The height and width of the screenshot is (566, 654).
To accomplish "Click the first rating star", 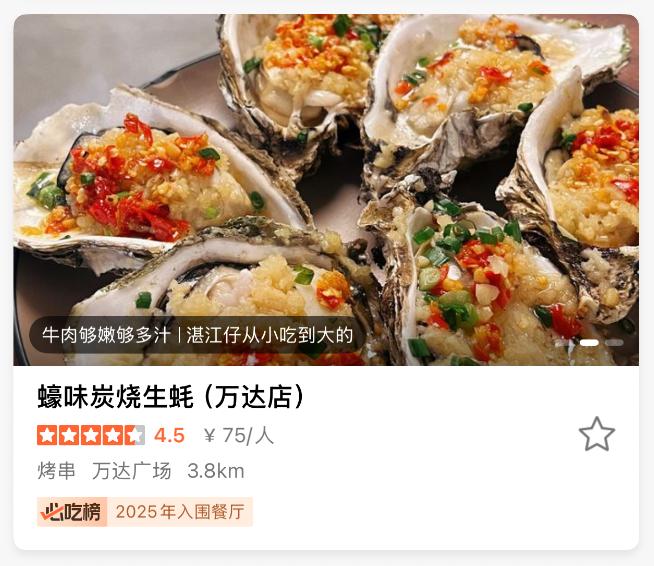I will (x=48, y=435).
